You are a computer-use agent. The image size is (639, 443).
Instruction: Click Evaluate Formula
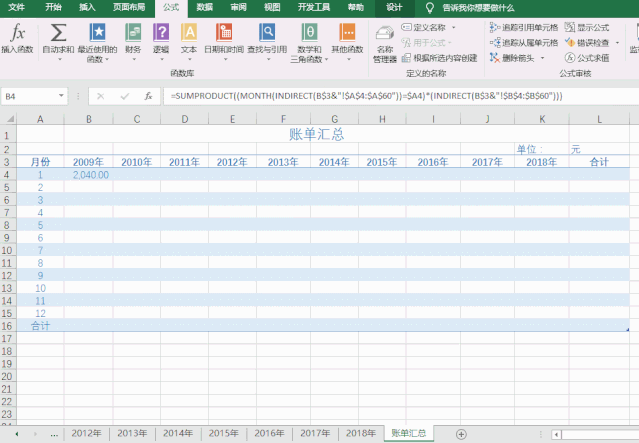tap(587, 58)
